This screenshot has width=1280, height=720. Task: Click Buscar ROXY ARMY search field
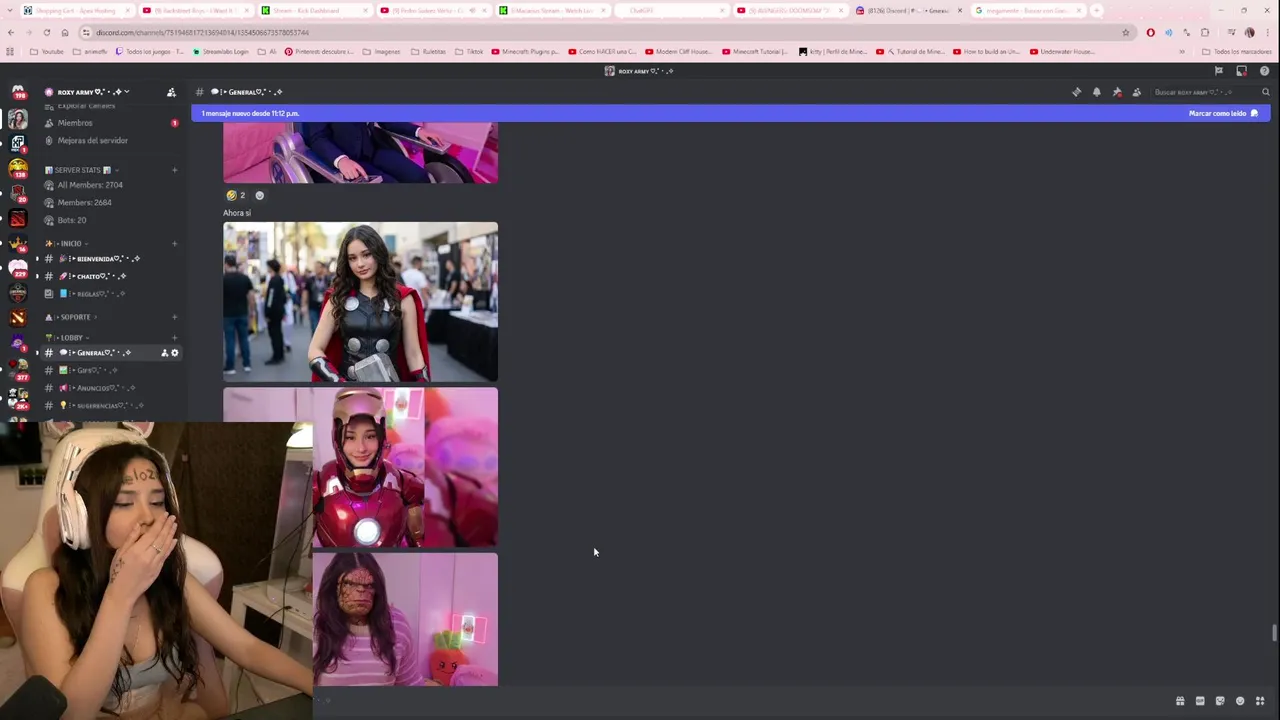pyautogui.click(x=1211, y=92)
